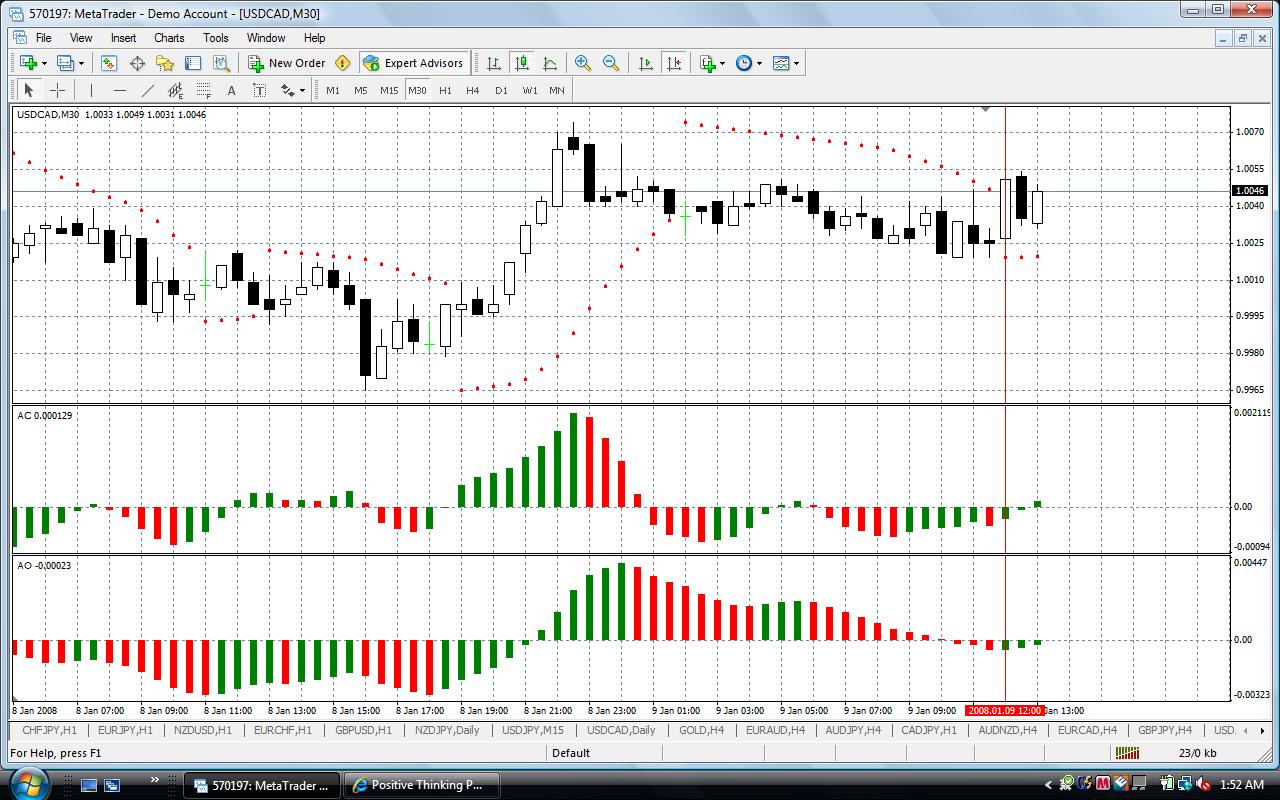Switch to the GBPUSD,H1 chart tab
The width and height of the screenshot is (1280, 800).
pos(363,730)
